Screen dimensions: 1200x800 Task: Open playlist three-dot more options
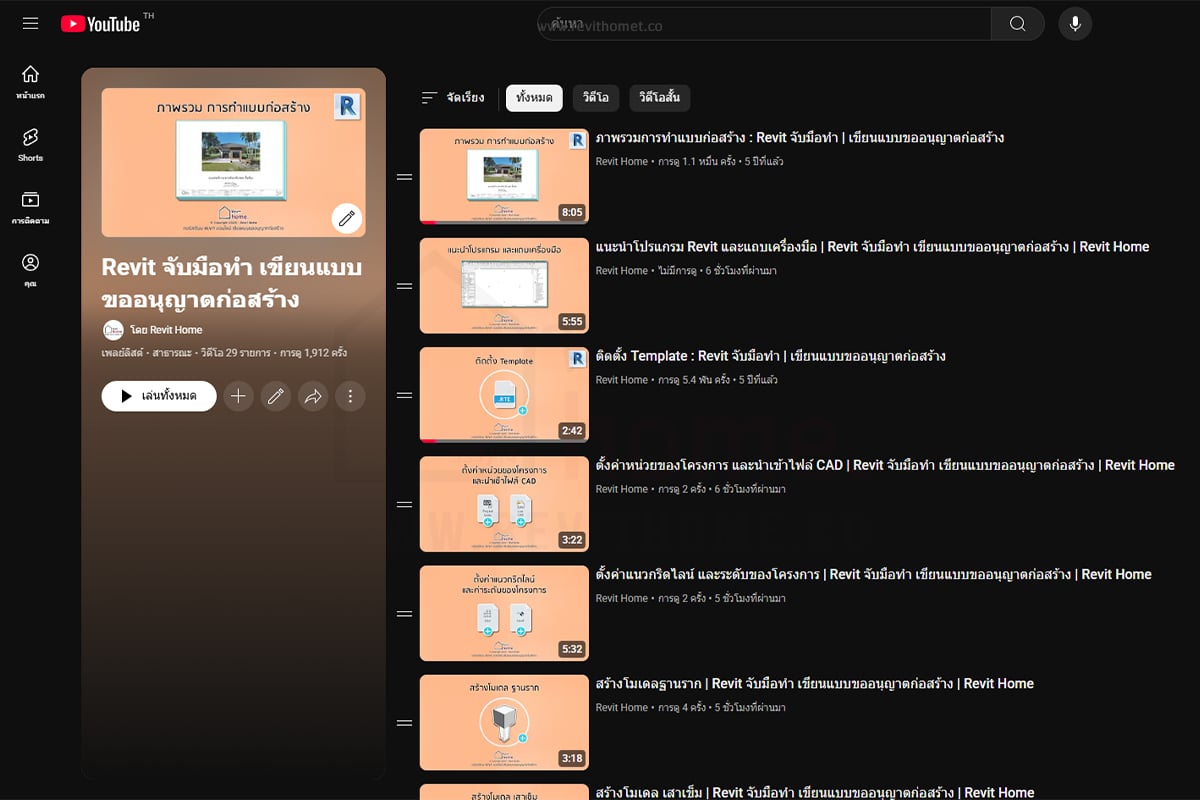click(x=350, y=396)
